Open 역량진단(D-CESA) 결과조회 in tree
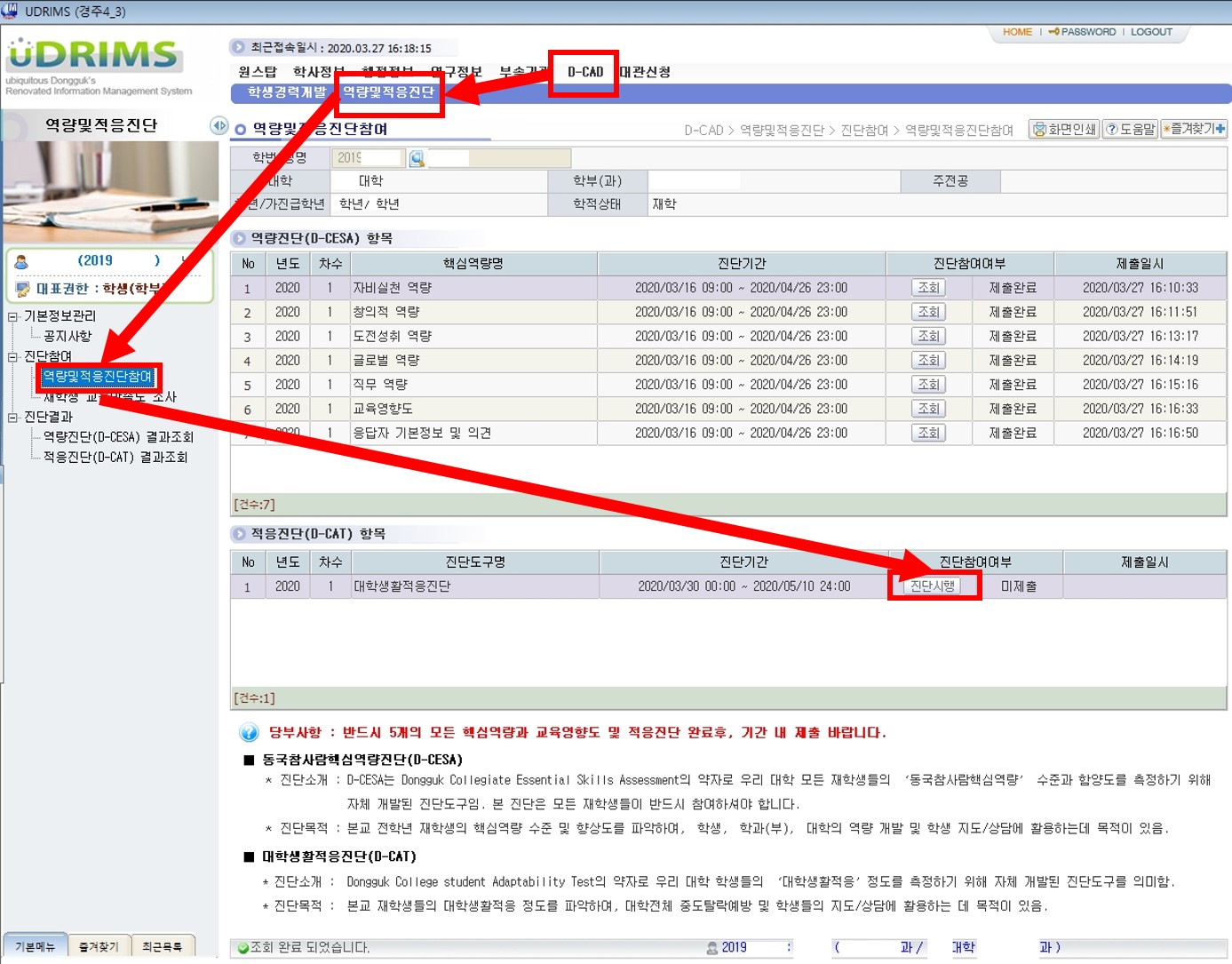The height and width of the screenshot is (964, 1232). click(118, 437)
